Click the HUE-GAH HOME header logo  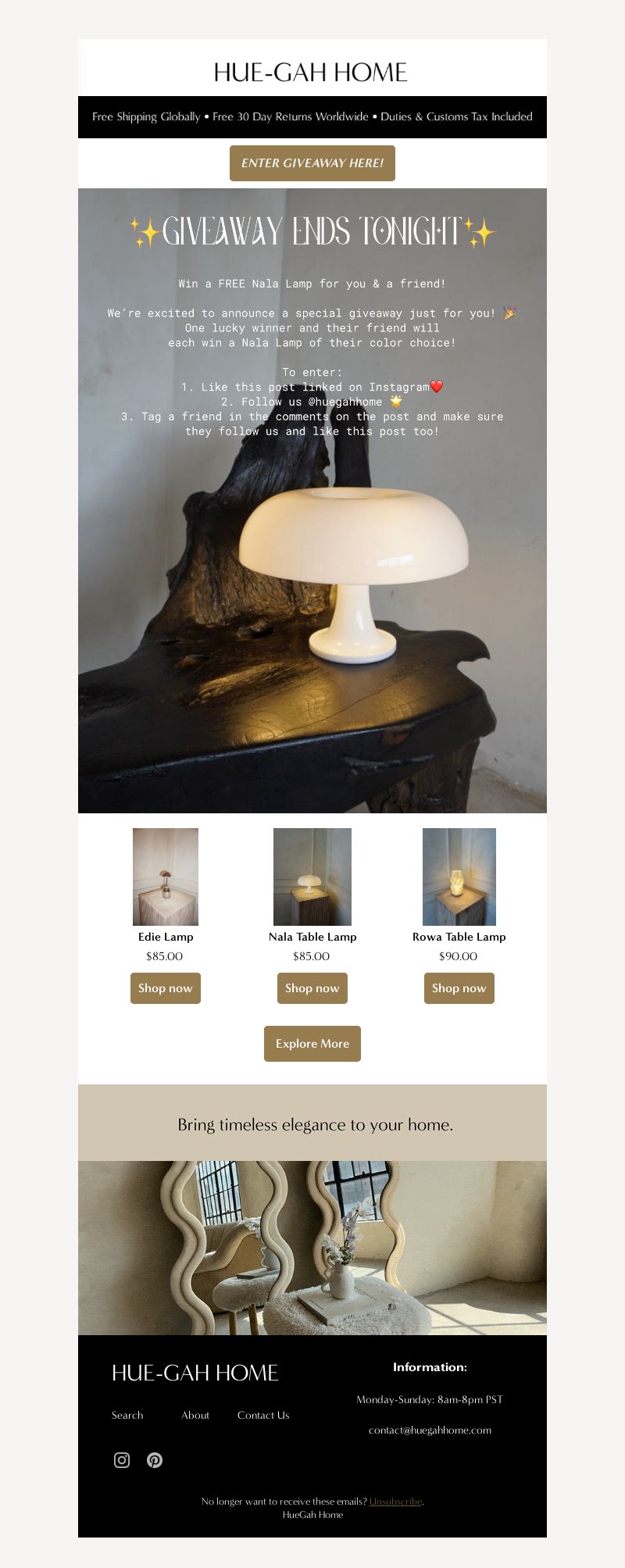click(311, 73)
